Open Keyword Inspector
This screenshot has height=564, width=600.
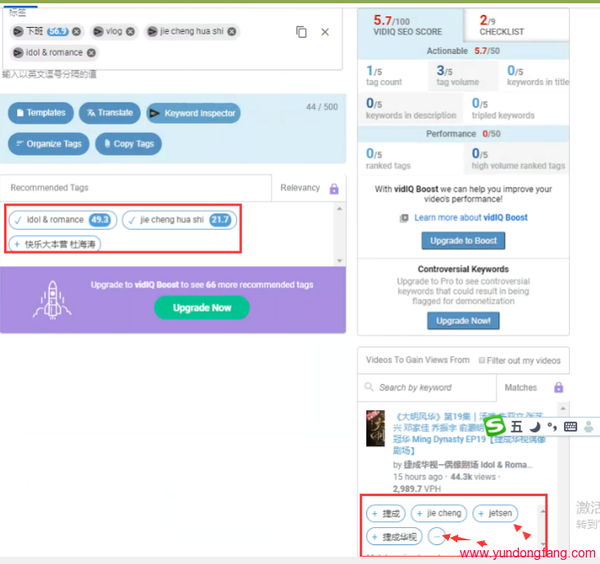tap(193, 113)
